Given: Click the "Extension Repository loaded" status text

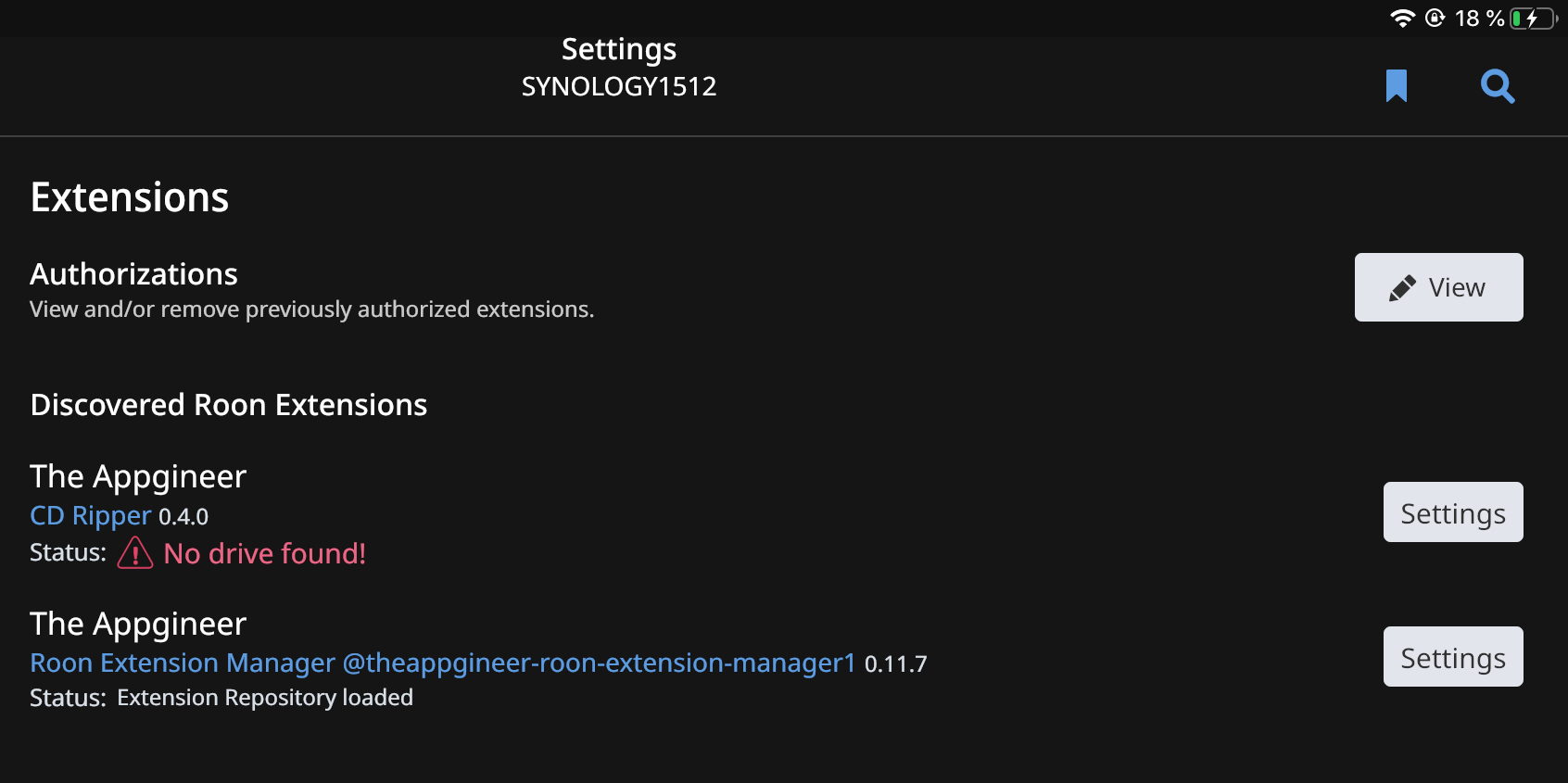Looking at the screenshot, I should pyautogui.click(x=265, y=698).
